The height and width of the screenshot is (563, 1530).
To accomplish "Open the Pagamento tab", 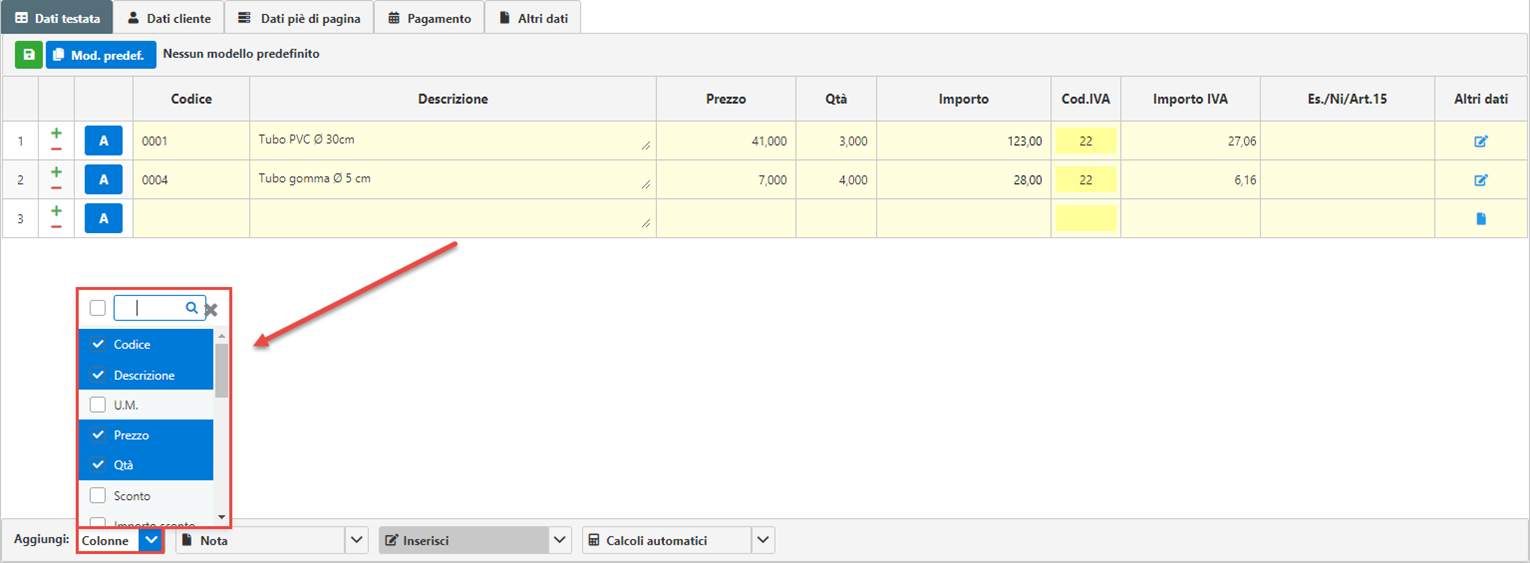I will [x=429, y=18].
